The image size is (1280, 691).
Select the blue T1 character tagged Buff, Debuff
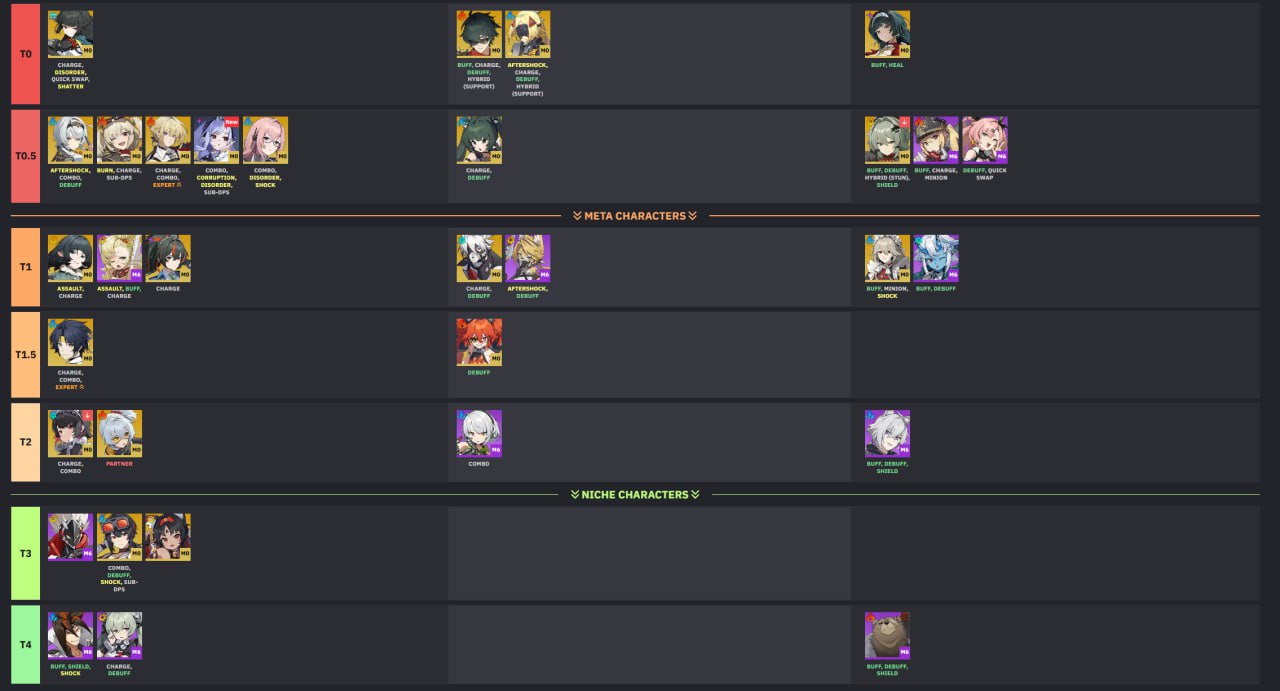coord(936,258)
